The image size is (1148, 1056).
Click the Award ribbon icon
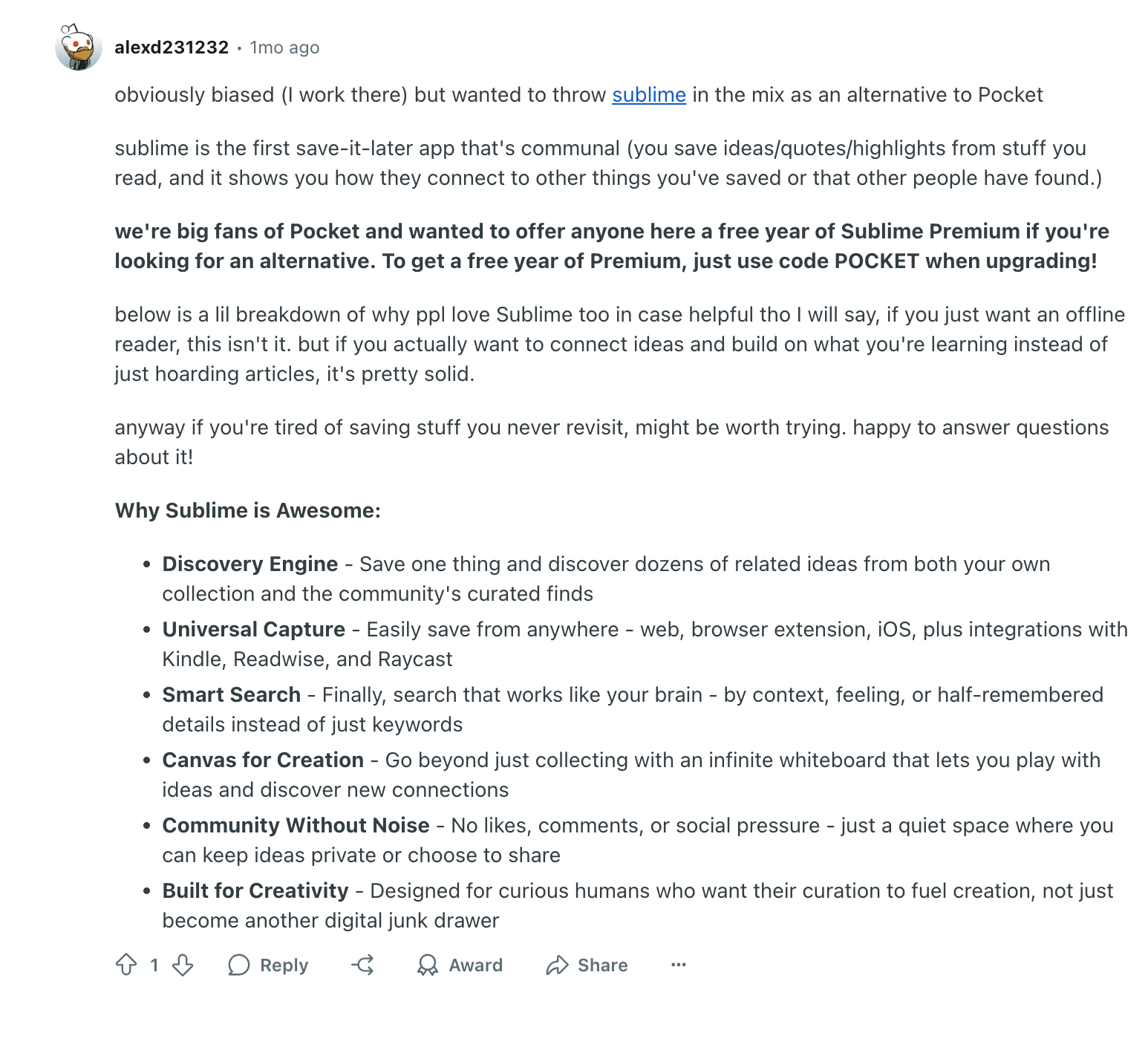[x=428, y=965]
